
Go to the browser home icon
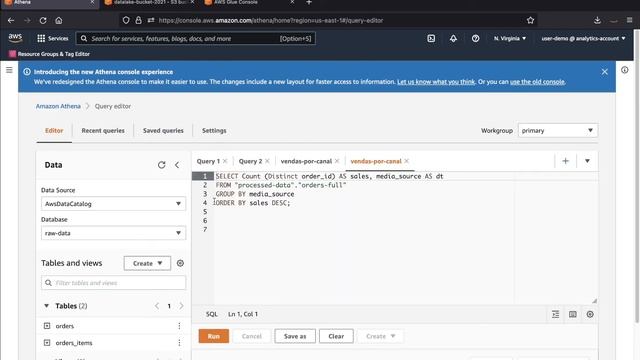click(x=59, y=20)
